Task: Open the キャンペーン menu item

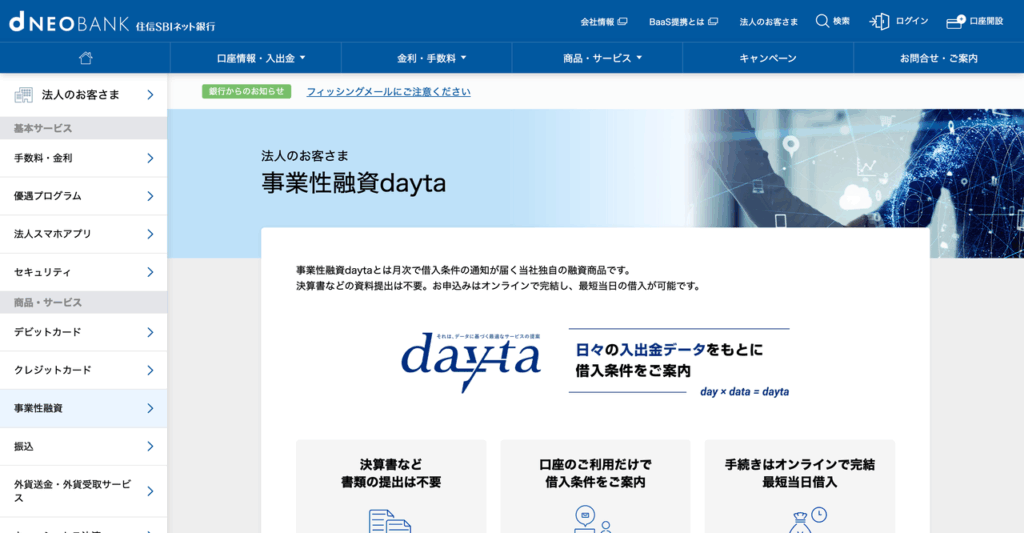Action: [768, 58]
